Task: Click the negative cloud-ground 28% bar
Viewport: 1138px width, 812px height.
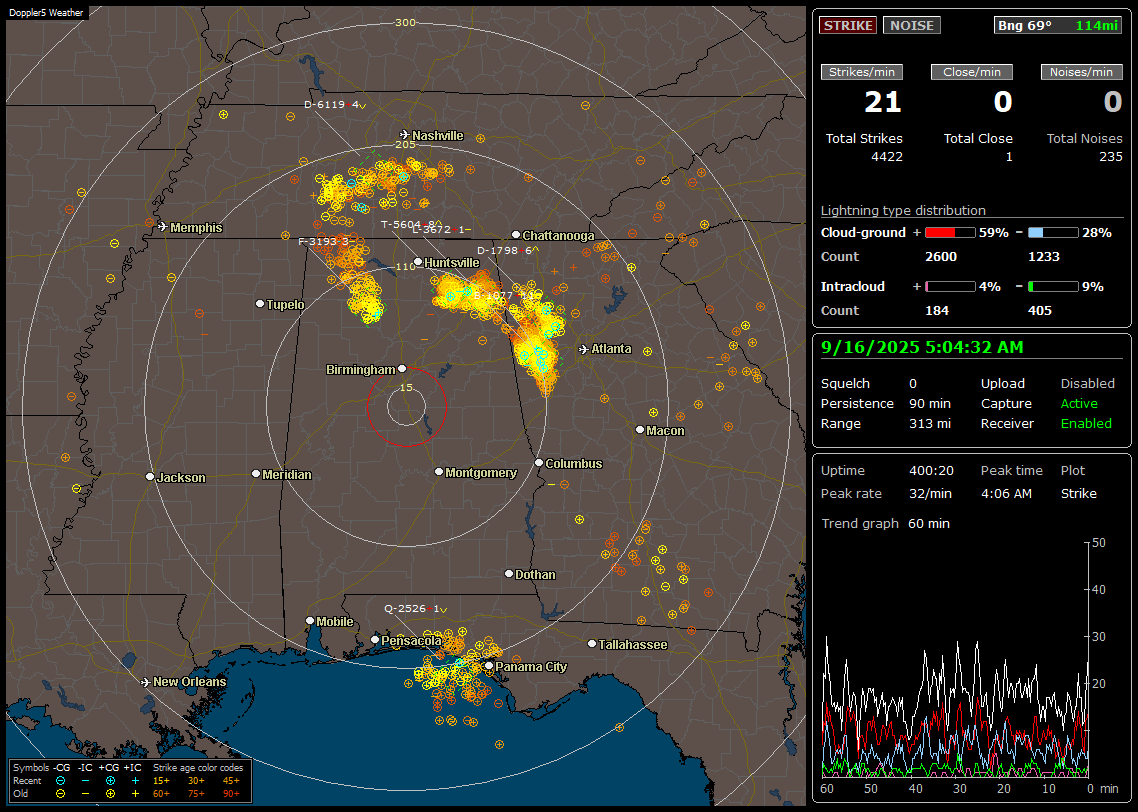Action: coord(1053,233)
